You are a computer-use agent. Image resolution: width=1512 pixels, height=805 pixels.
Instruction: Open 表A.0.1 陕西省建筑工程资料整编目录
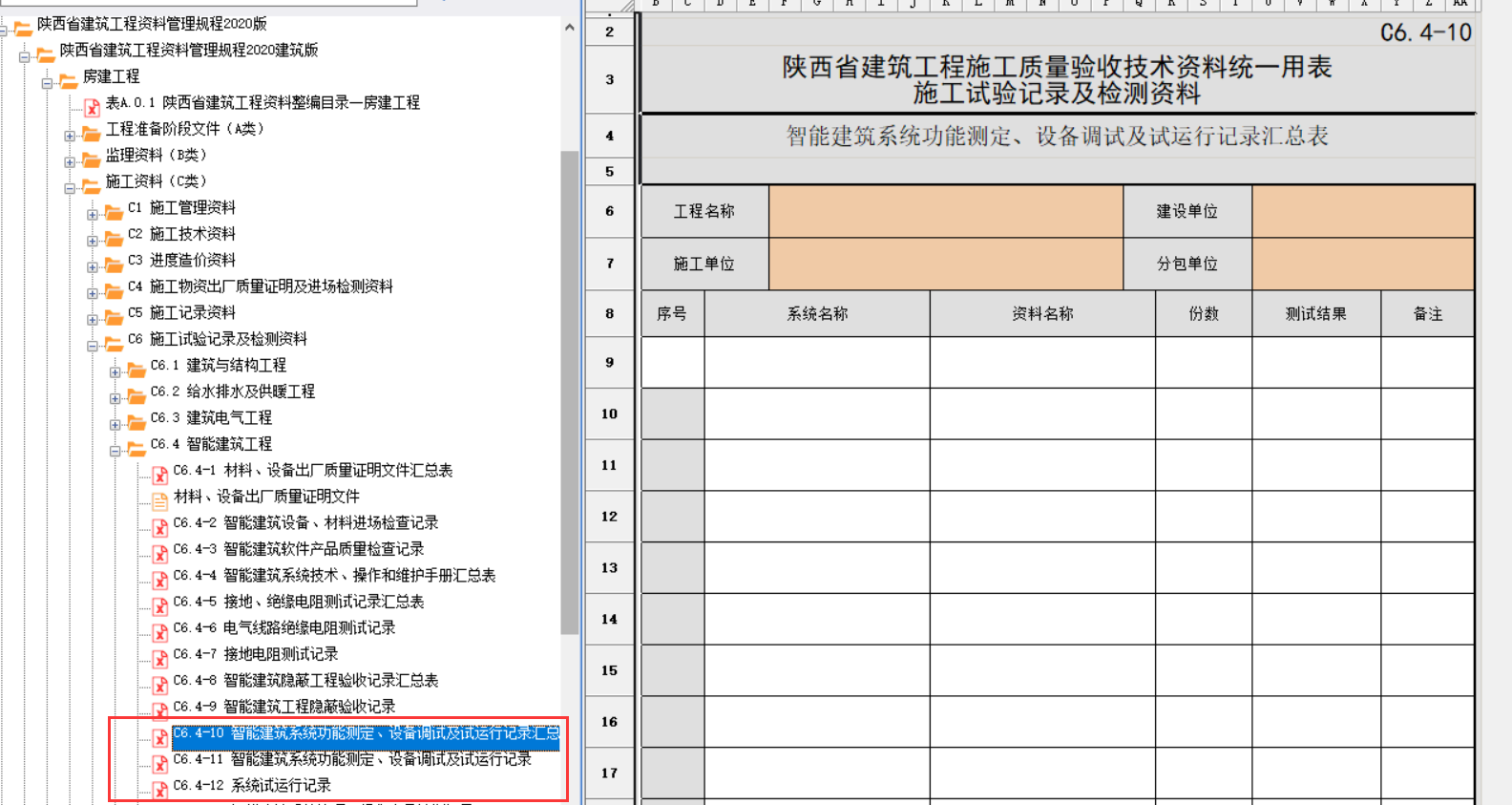click(262, 102)
